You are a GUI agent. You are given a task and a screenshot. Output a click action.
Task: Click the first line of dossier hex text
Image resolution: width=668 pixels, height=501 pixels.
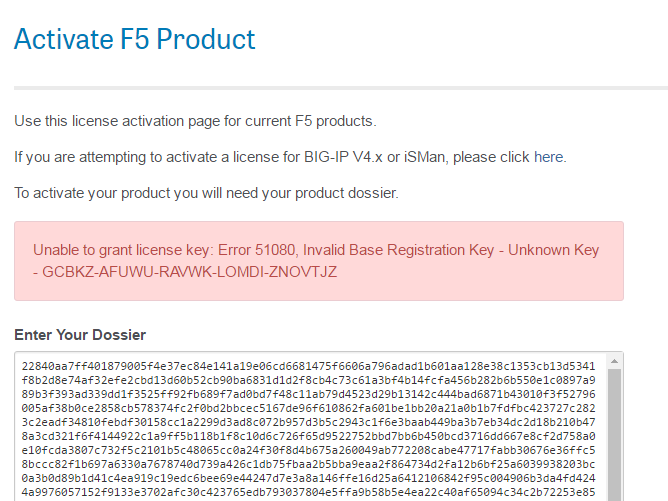[x=307, y=366]
